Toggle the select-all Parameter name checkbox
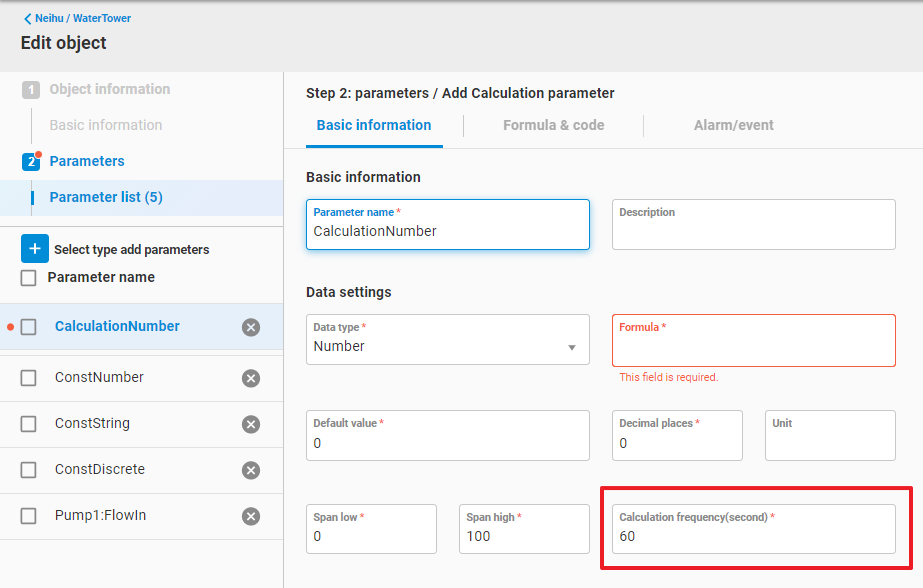 click(29, 278)
